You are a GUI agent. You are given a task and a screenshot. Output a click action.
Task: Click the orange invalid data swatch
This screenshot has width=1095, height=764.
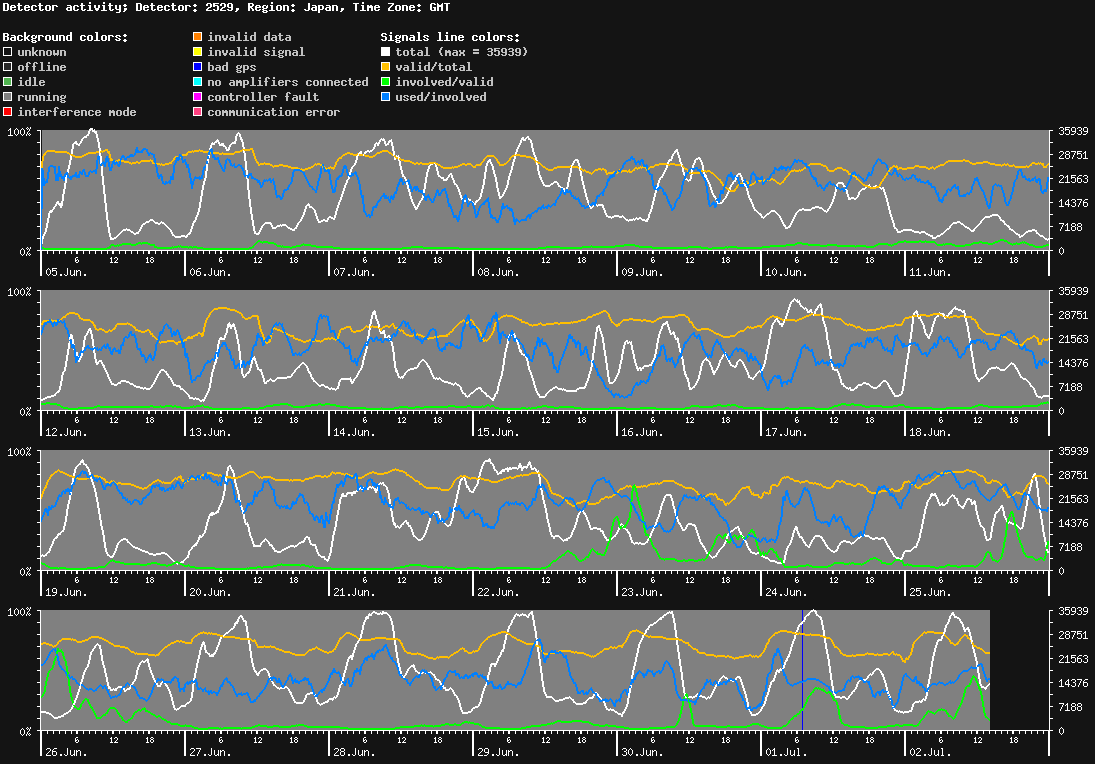click(x=198, y=37)
